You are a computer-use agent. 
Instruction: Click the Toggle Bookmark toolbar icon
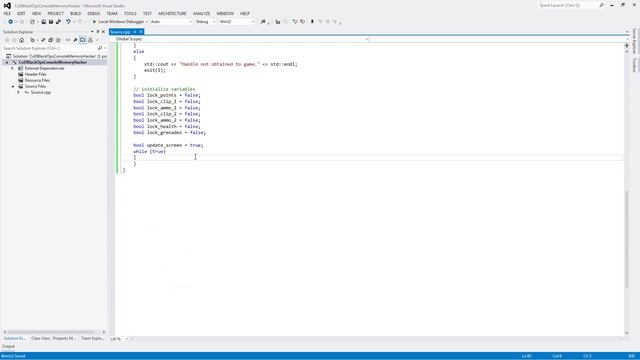tap(312, 22)
